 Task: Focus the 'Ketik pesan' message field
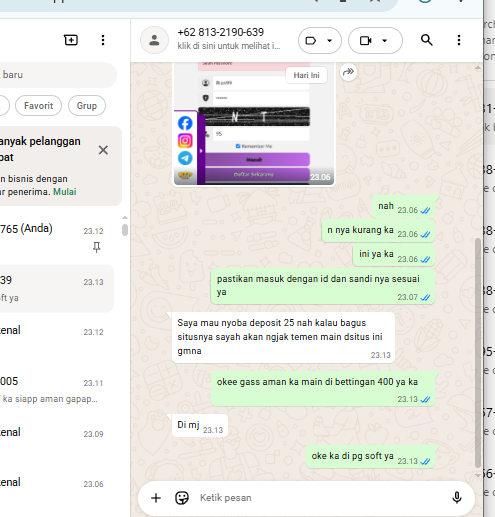pyautogui.click(x=320, y=498)
